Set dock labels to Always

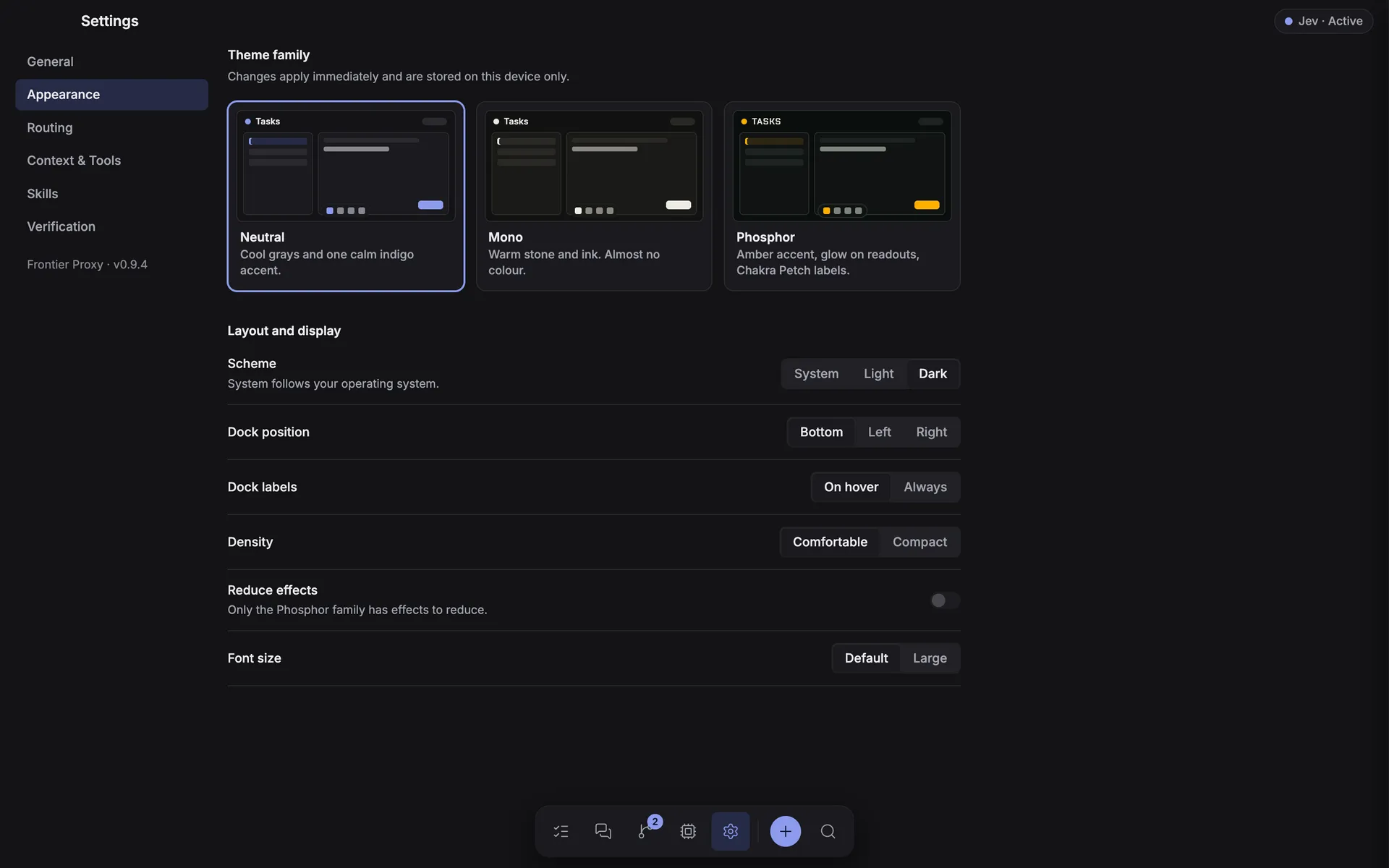925,487
